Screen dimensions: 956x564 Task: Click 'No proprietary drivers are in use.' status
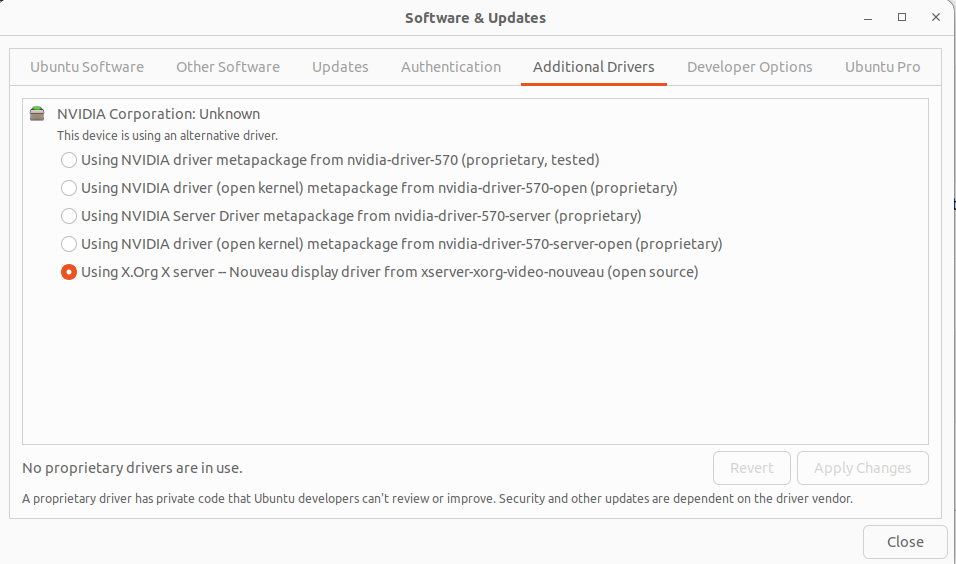click(x=132, y=468)
